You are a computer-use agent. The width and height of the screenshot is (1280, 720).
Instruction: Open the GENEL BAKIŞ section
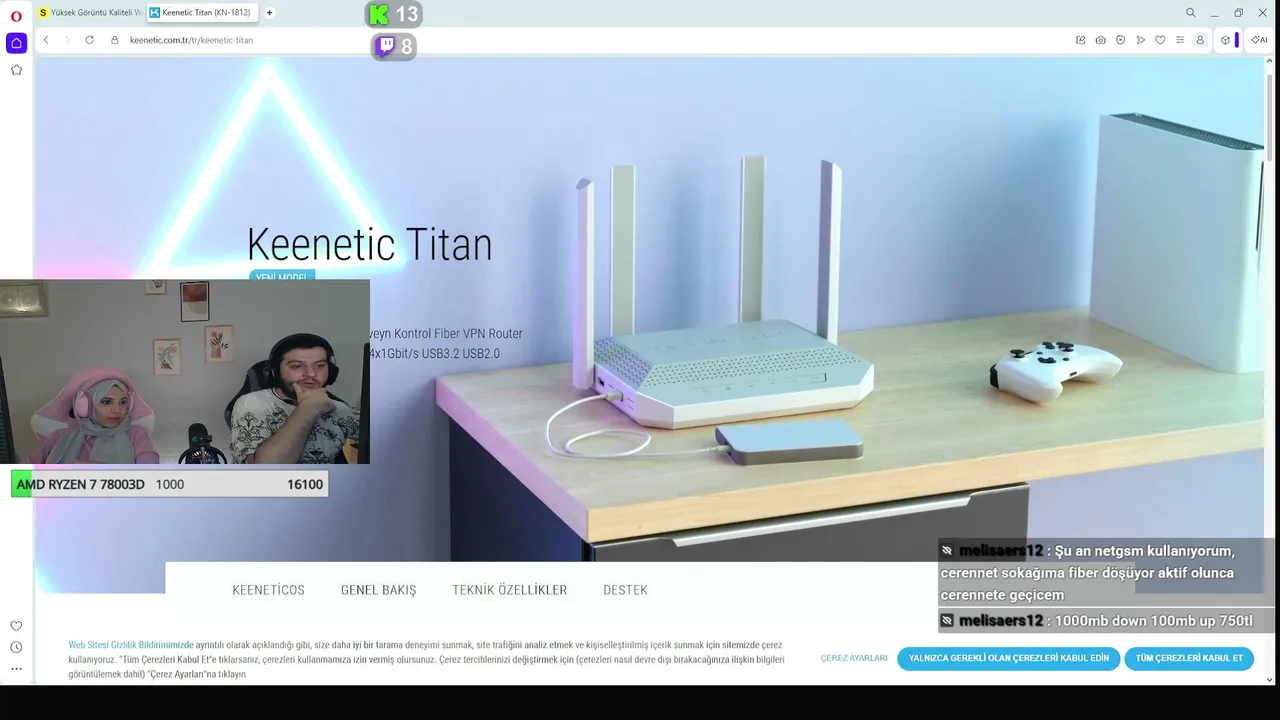point(378,590)
